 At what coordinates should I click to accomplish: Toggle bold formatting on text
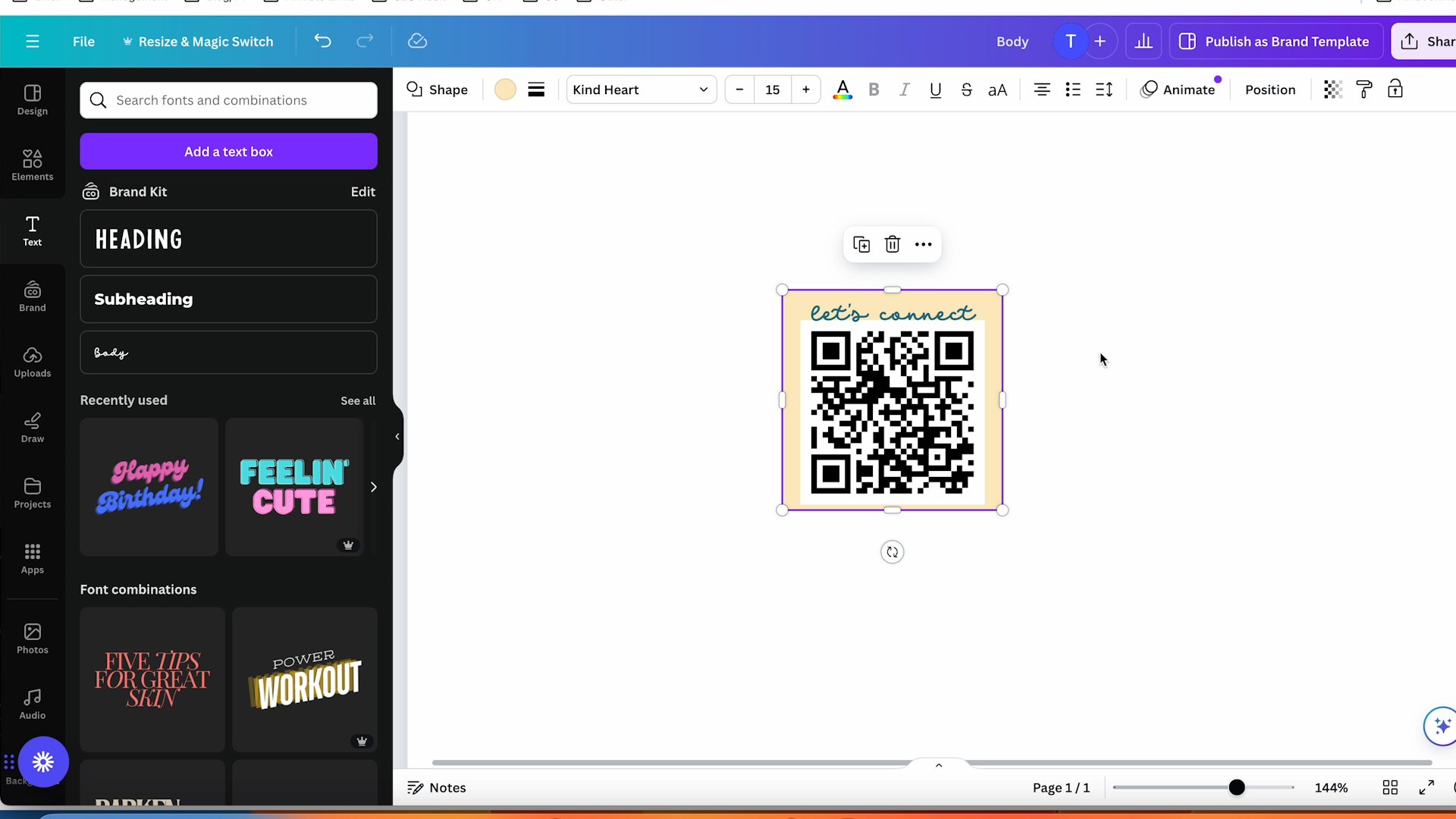[x=875, y=90]
